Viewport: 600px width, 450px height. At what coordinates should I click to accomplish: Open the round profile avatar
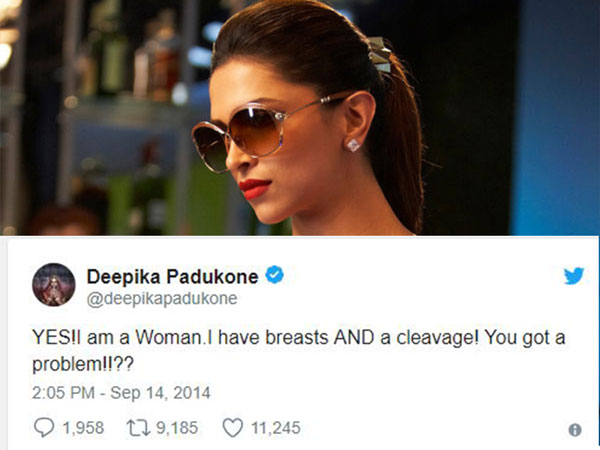54,284
